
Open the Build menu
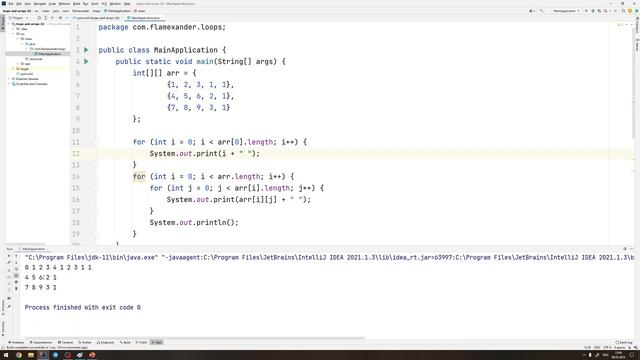[x=76, y=4]
